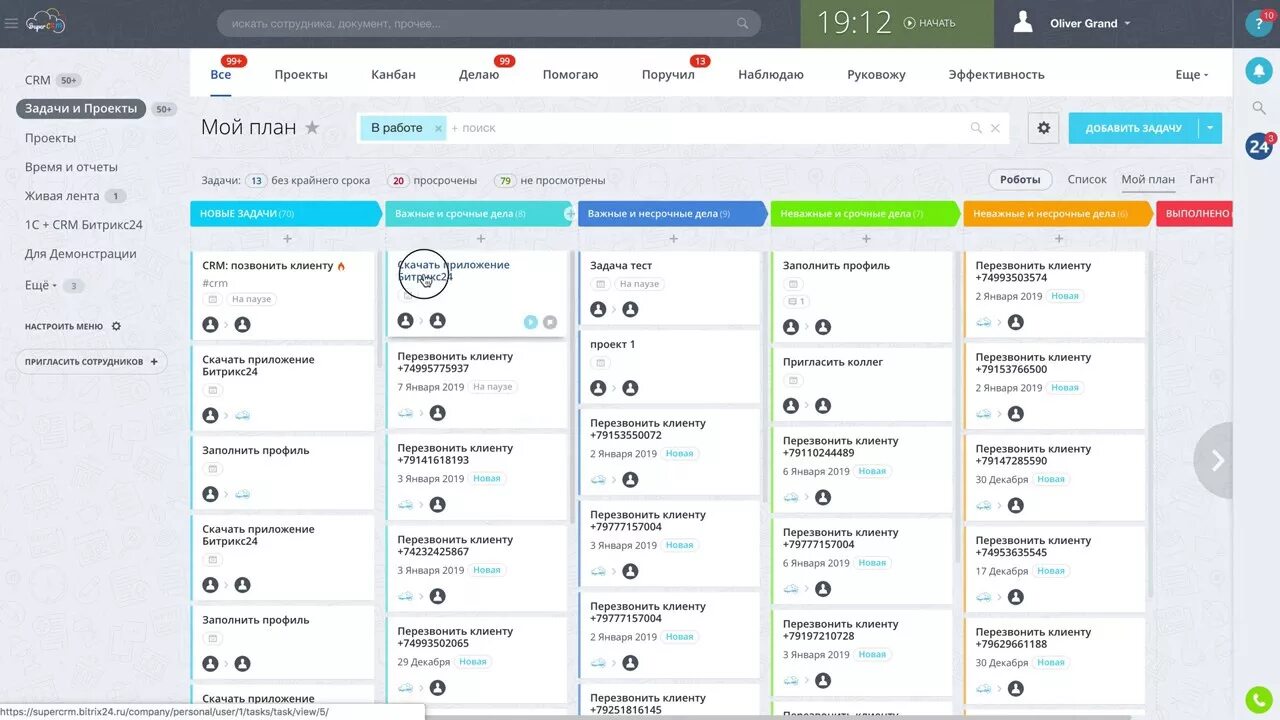Viewport: 1280px width, 720px height.
Task: Open Проекты in left sidebar
Action: click(x=50, y=138)
